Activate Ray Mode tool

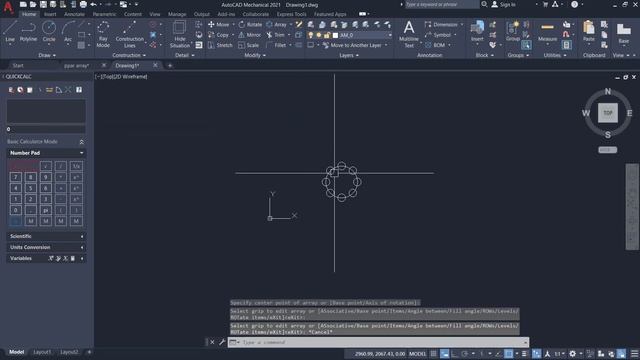(103, 34)
